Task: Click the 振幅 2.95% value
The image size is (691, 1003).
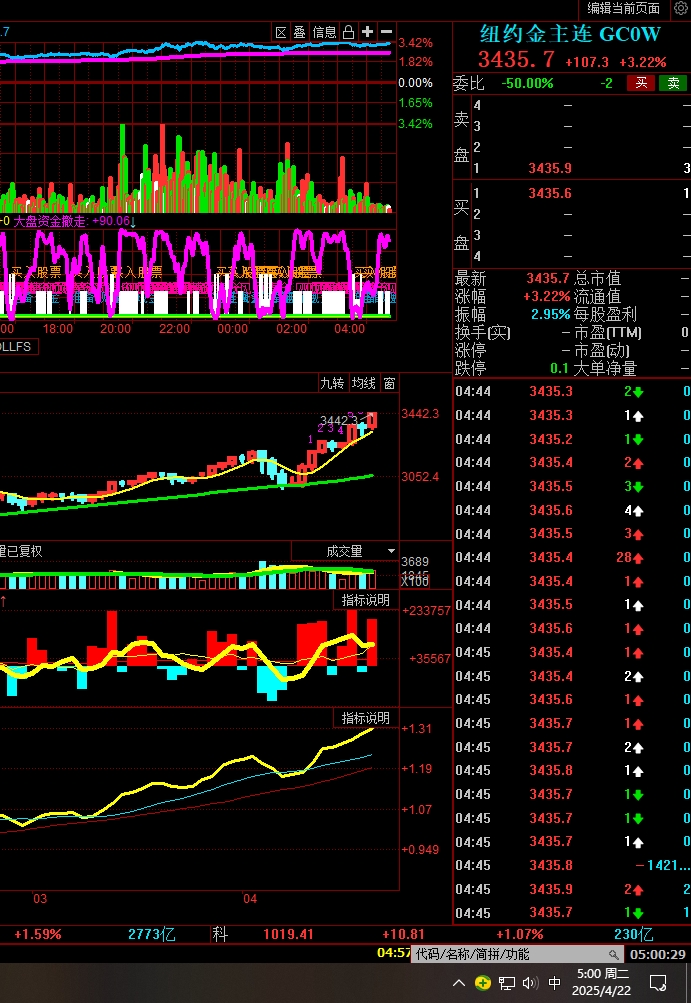Action: tap(550, 315)
